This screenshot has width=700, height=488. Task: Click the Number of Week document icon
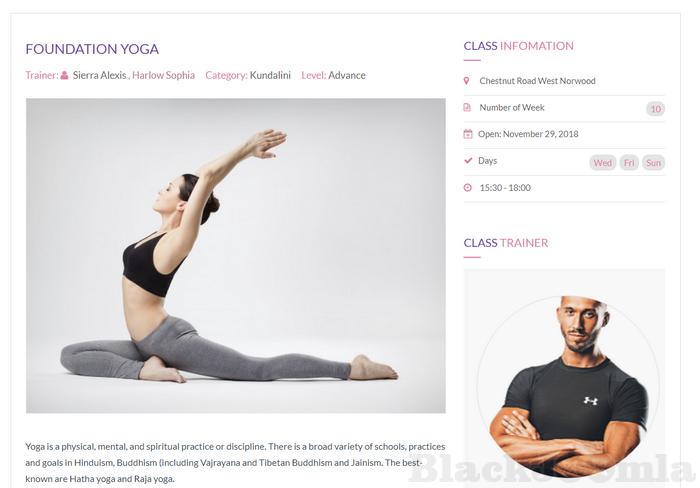(x=467, y=108)
